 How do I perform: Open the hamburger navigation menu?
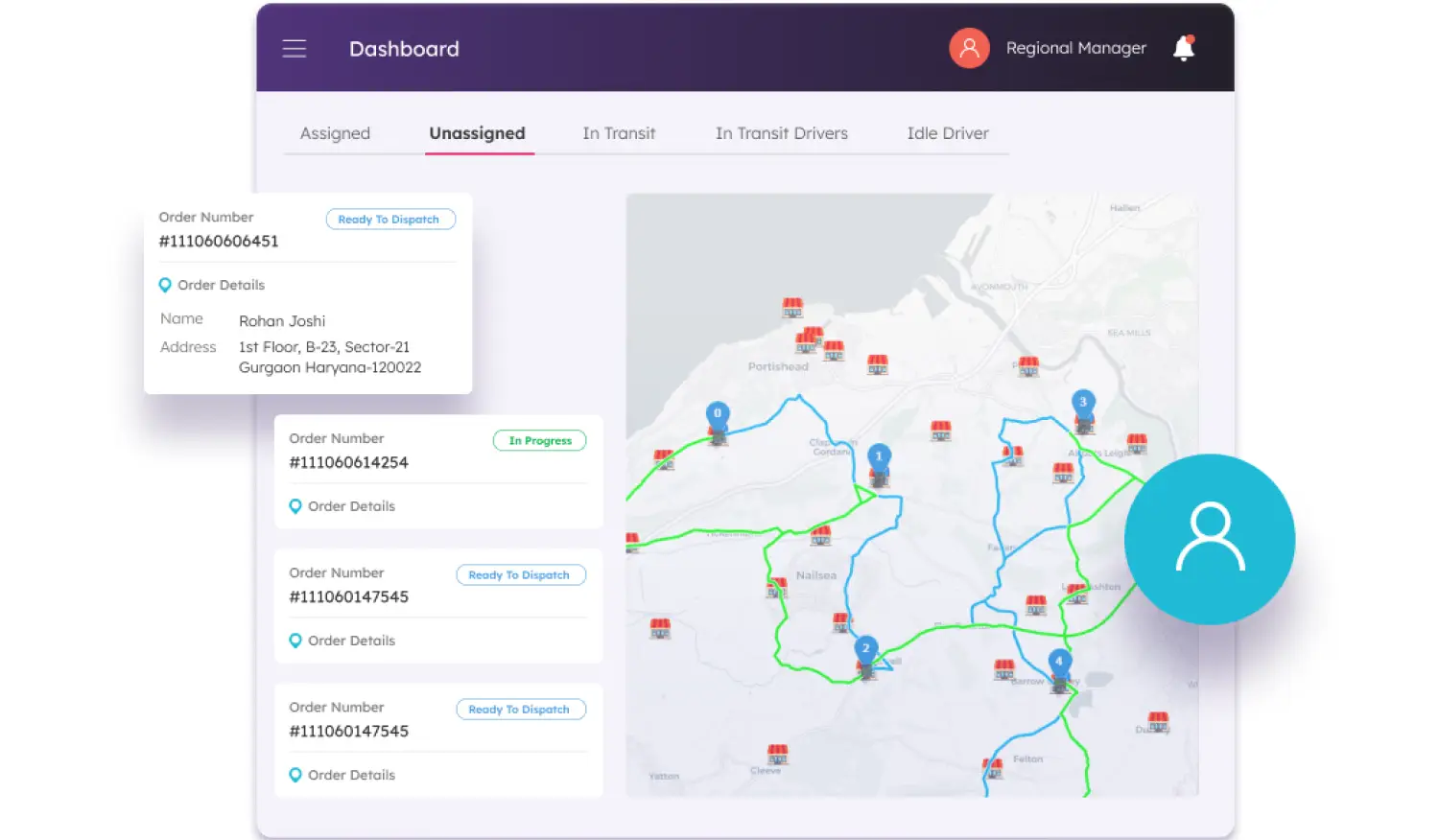click(x=295, y=48)
